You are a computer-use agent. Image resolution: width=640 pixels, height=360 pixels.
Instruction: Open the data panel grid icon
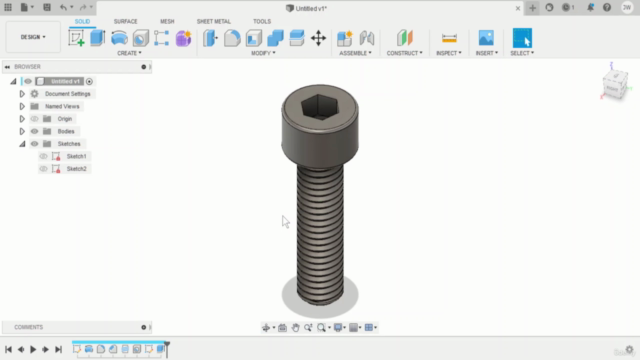[8, 7]
